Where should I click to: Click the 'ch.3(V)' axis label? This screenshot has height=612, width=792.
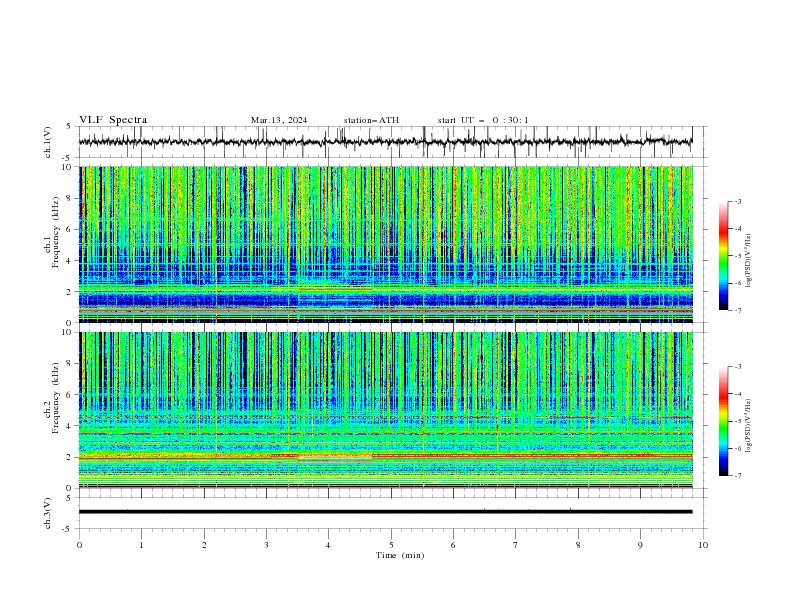point(48,513)
